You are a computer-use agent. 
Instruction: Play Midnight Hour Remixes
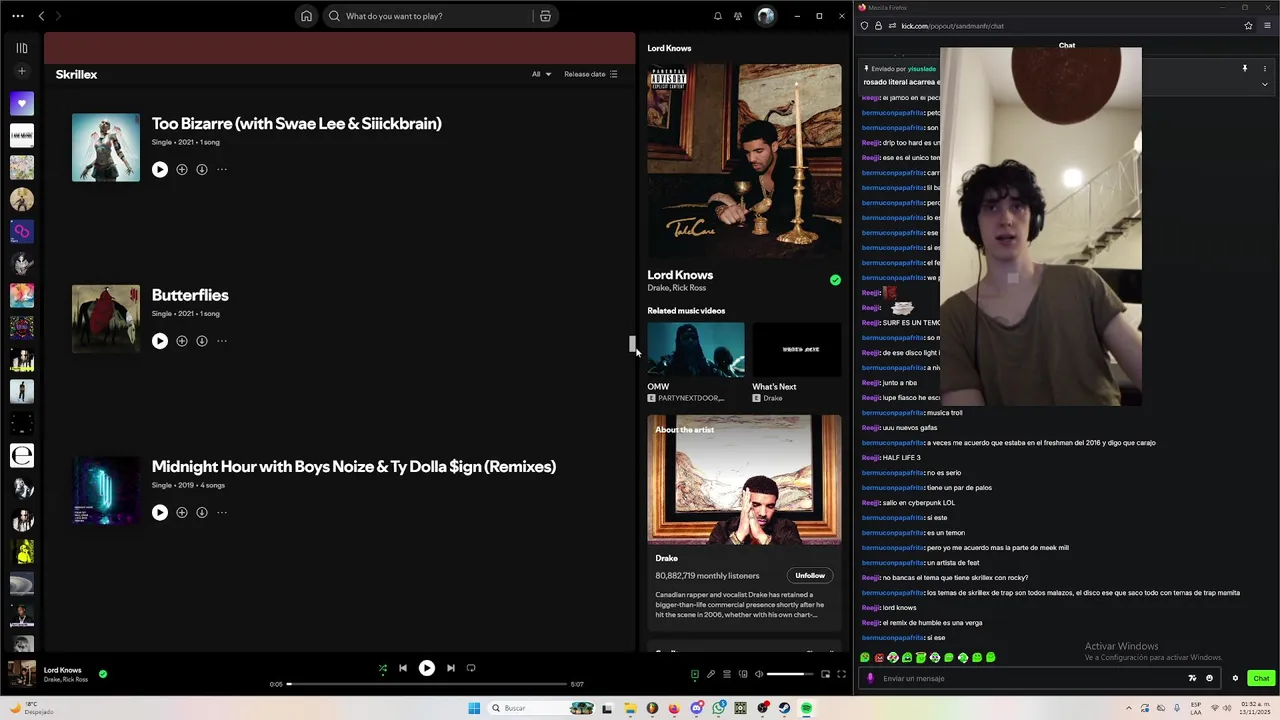click(160, 512)
